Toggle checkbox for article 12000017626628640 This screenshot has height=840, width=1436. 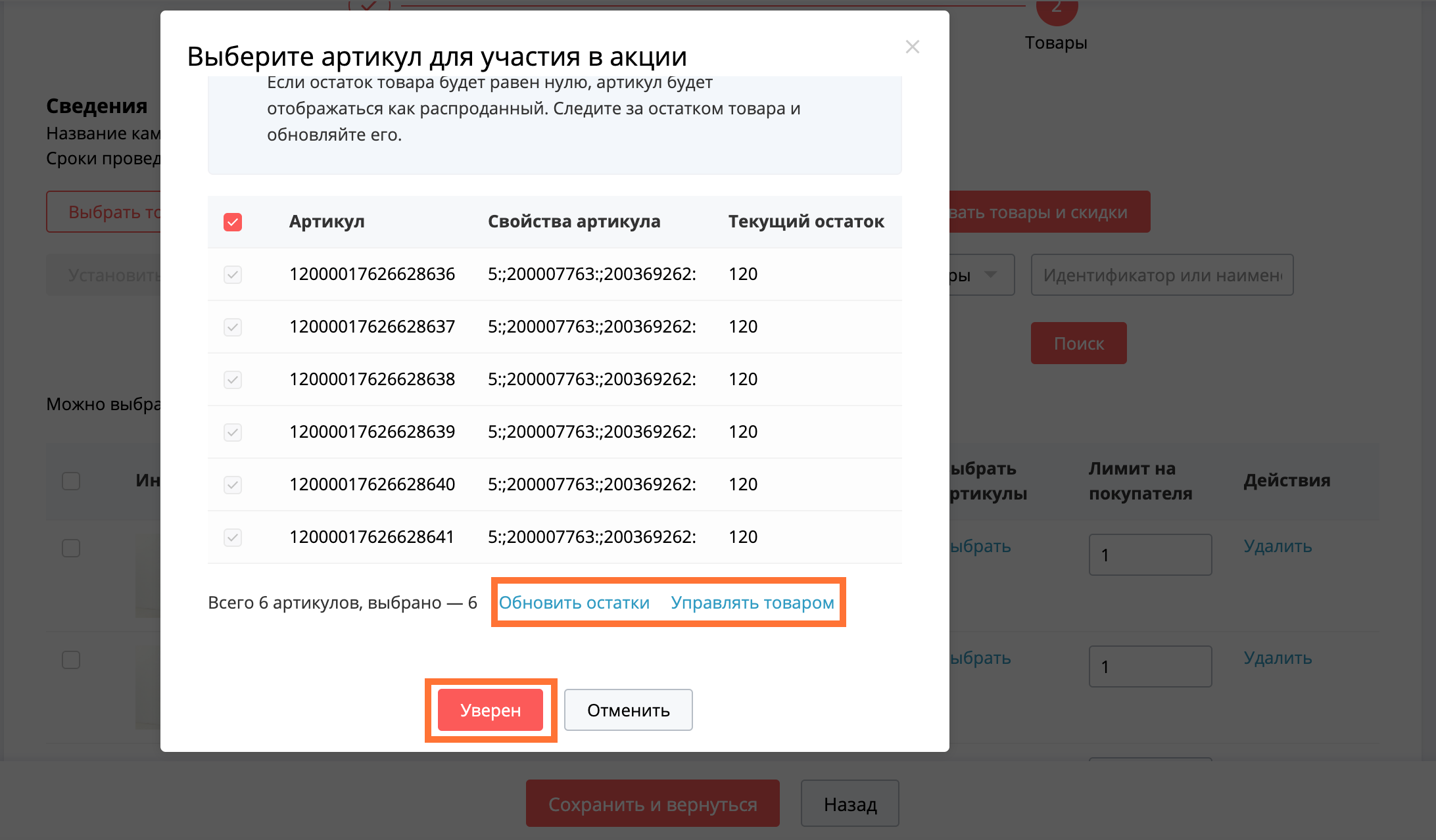tap(233, 485)
